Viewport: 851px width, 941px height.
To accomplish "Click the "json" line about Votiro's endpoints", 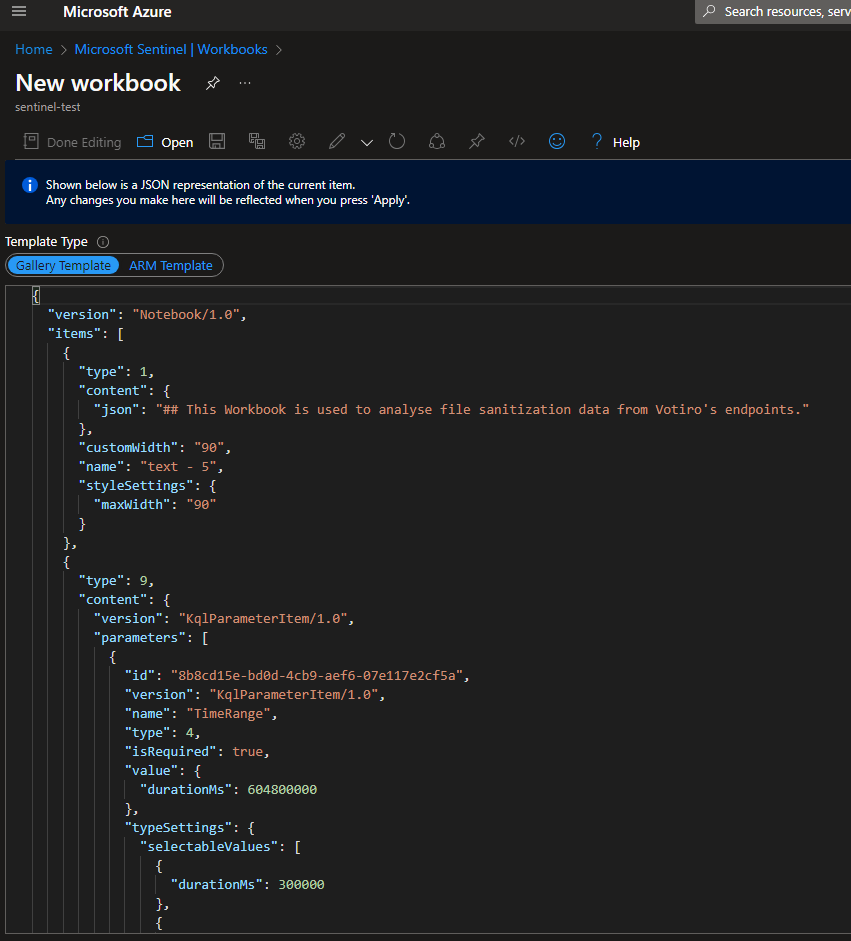I will click(x=451, y=409).
